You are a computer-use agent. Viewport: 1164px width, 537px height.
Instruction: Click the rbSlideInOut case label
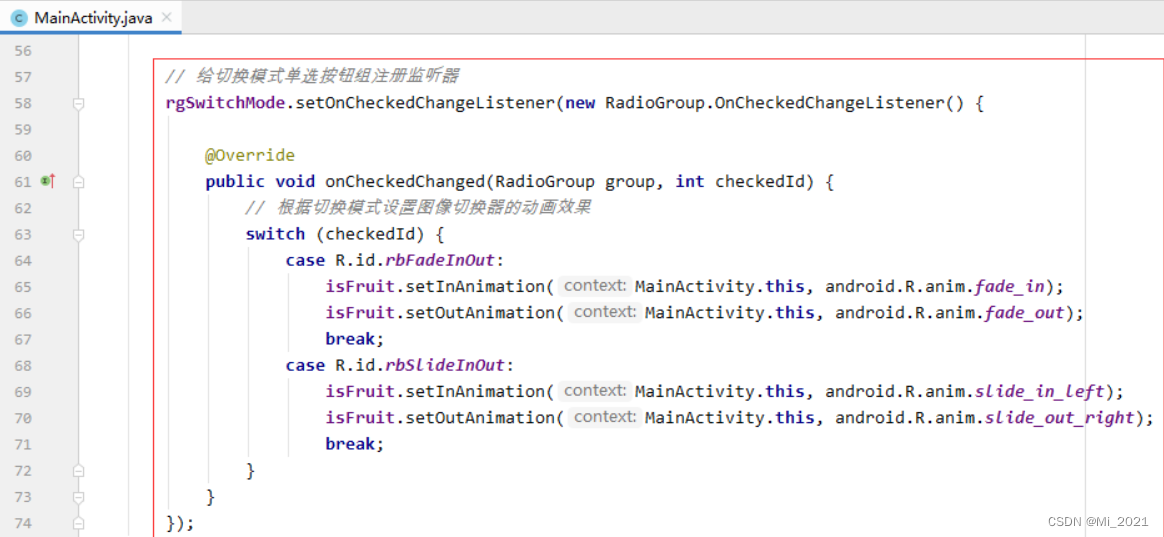point(450,365)
